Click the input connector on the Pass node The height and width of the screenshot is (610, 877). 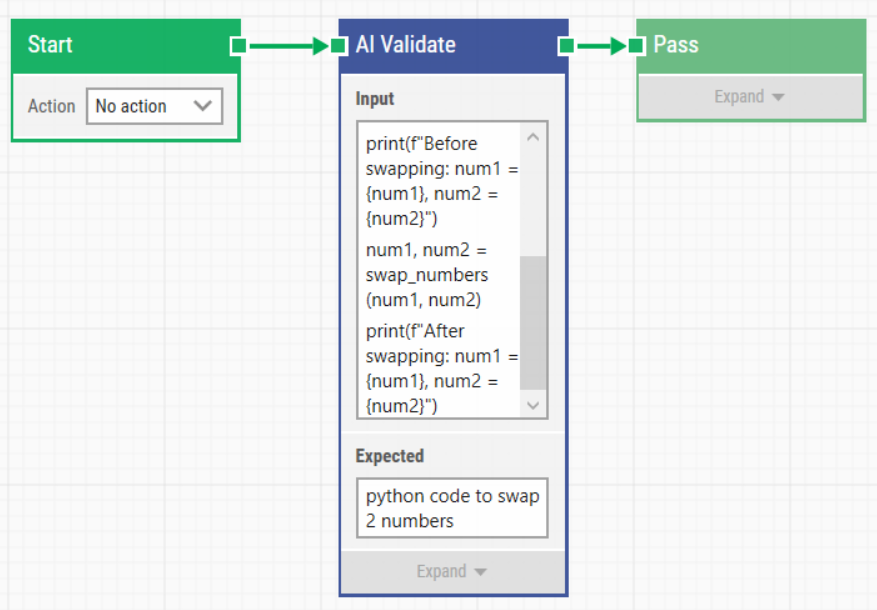point(637,45)
